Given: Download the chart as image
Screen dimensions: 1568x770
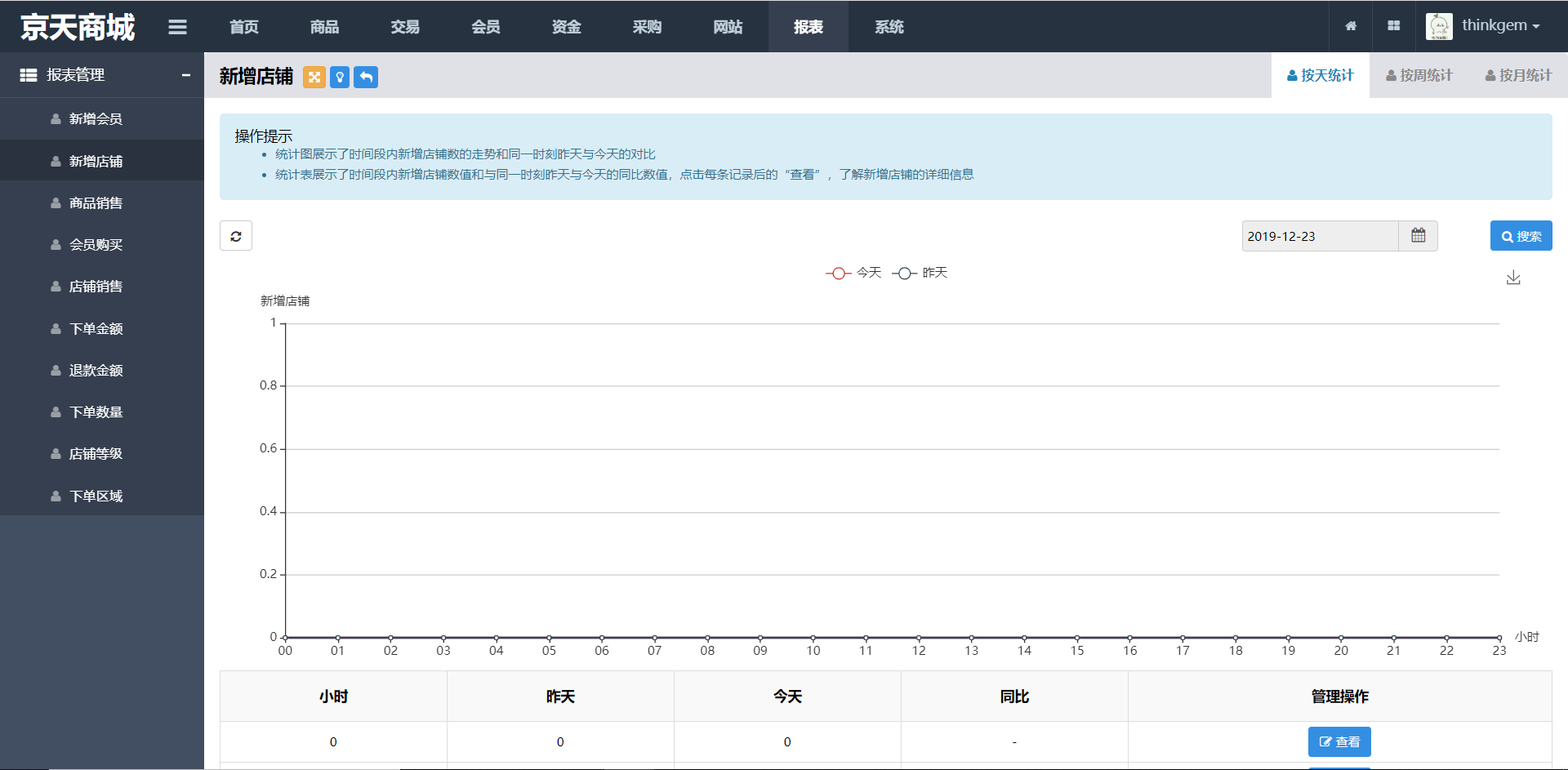Looking at the screenshot, I should click(1513, 278).
